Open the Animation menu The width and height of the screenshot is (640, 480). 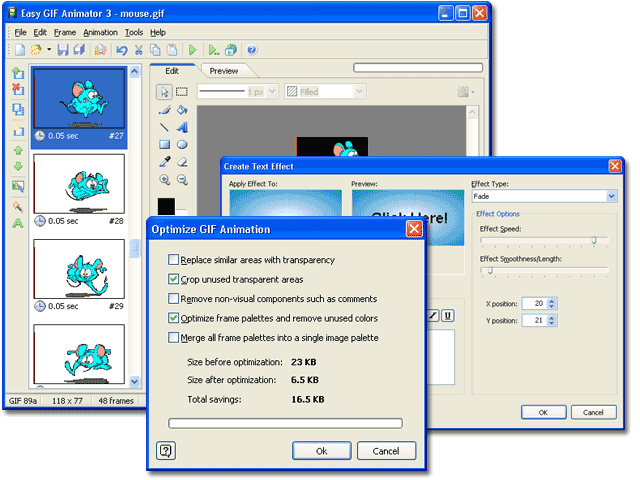[x=100, y=32]
